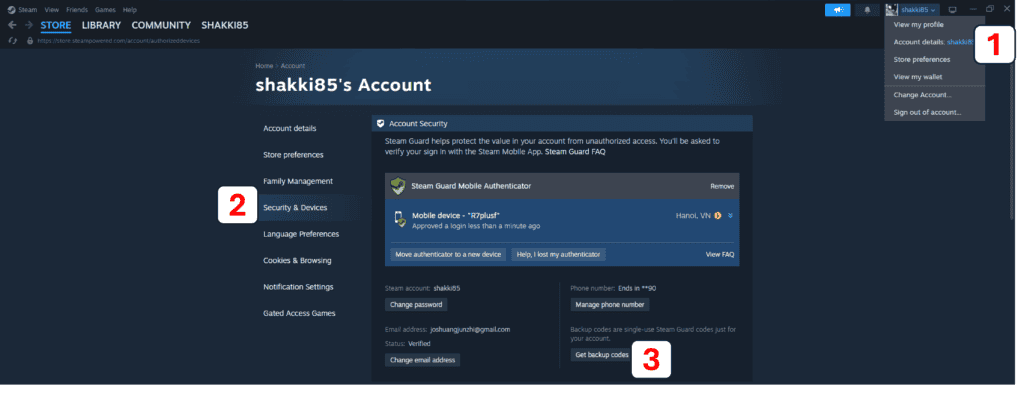Choose Sign out of account option
The width and height of the screenshot is (1024, 400).
pos(927,112)
